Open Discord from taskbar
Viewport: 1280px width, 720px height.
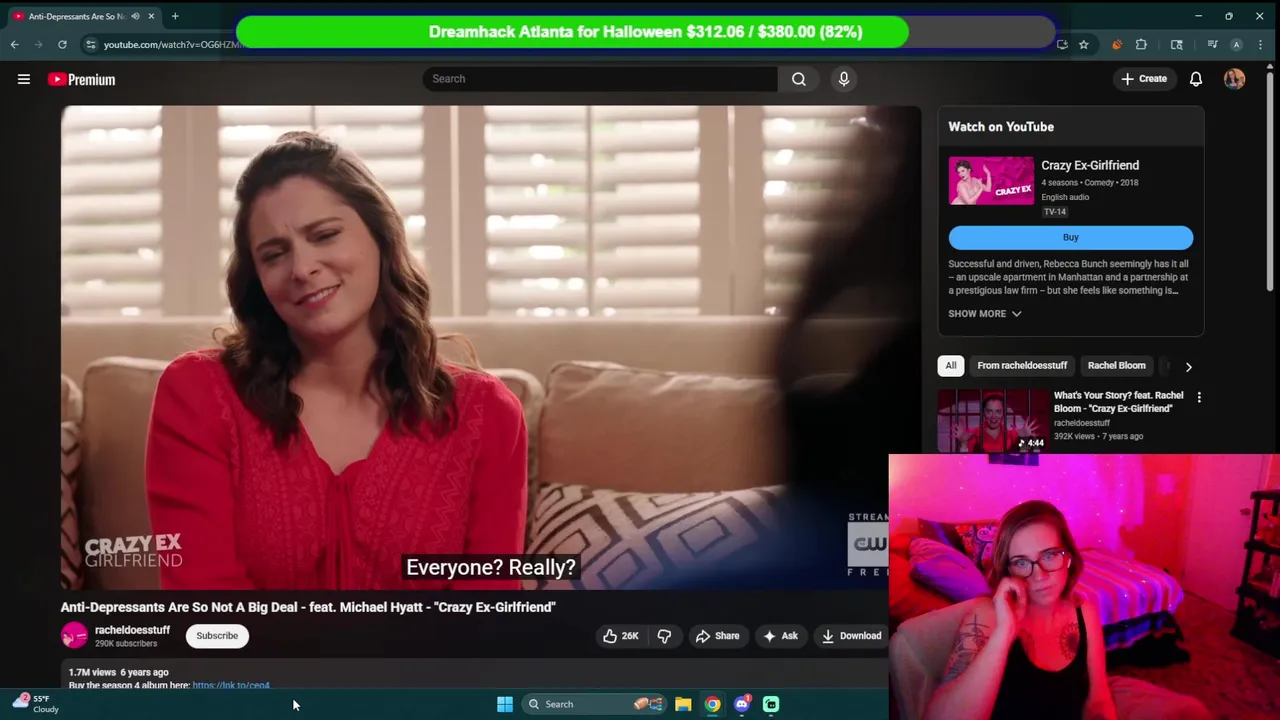click(x=741, y=704)
